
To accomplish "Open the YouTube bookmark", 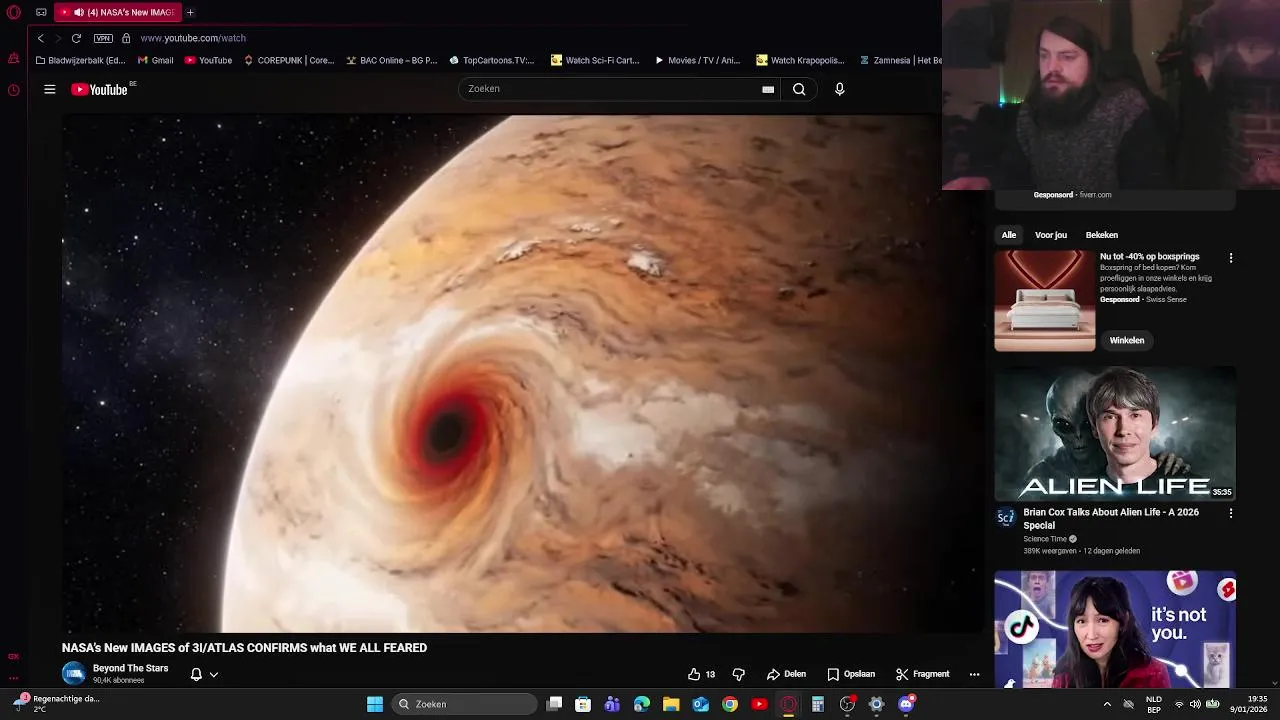I will tap(208, 60).
